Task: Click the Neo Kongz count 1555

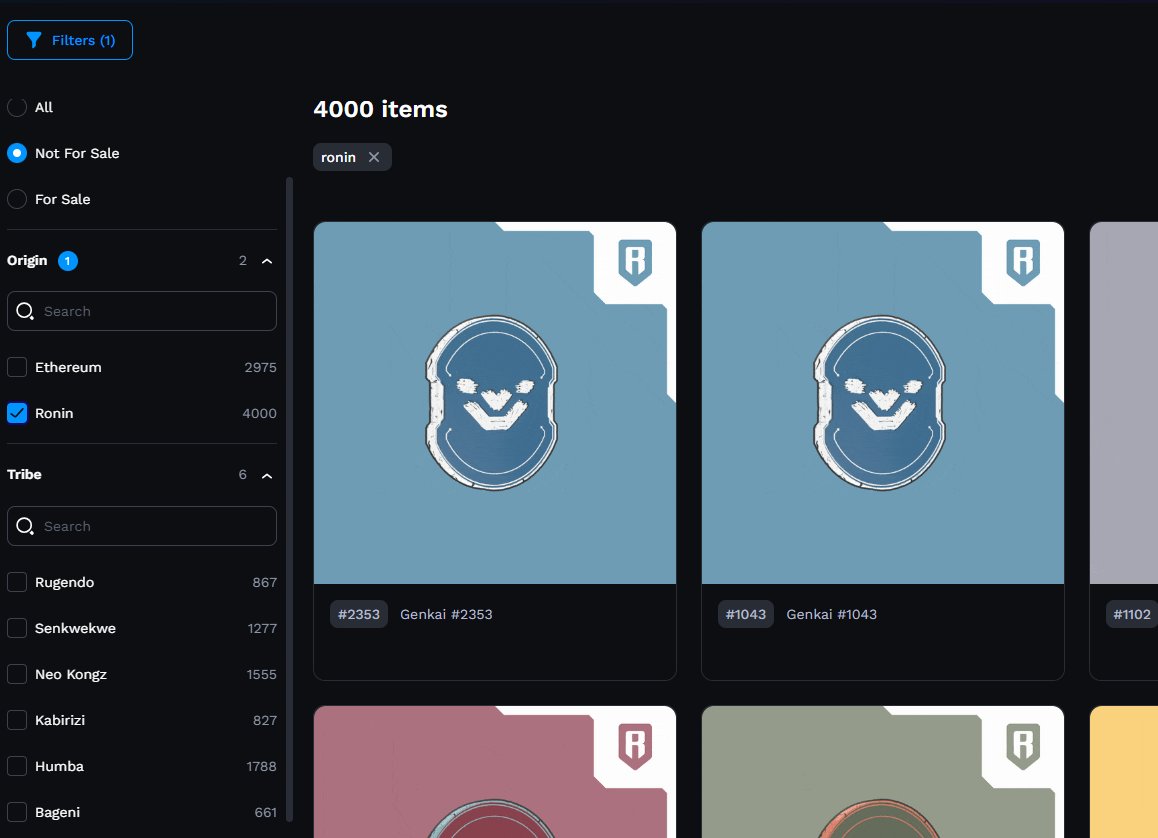Action: tap(261, 675)
